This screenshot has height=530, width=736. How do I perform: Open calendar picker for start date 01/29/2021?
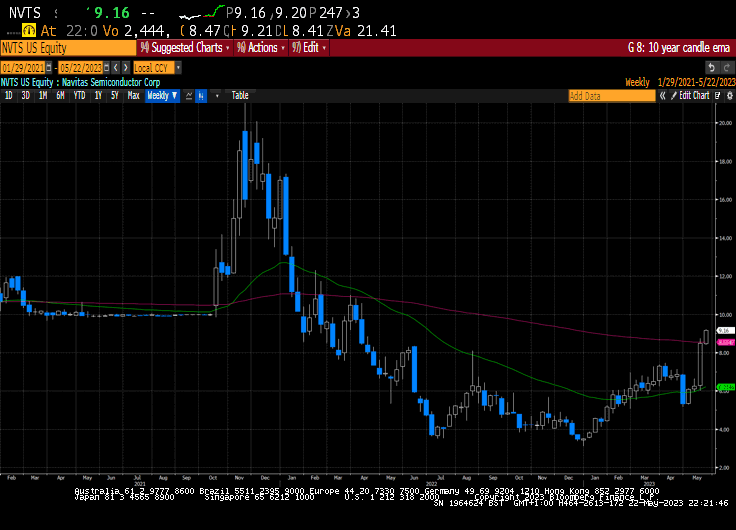(x=49, y=68)
